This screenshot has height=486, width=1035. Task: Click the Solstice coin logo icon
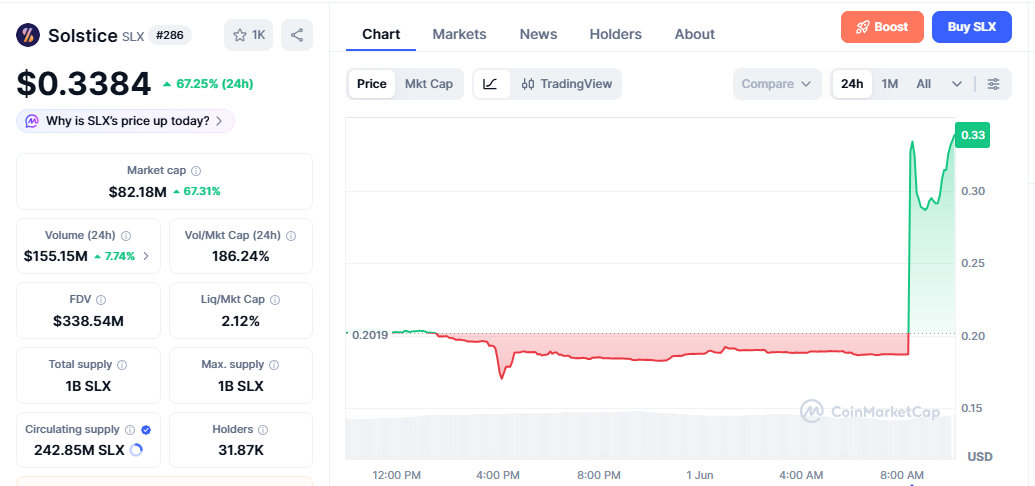tap(28, 35)
